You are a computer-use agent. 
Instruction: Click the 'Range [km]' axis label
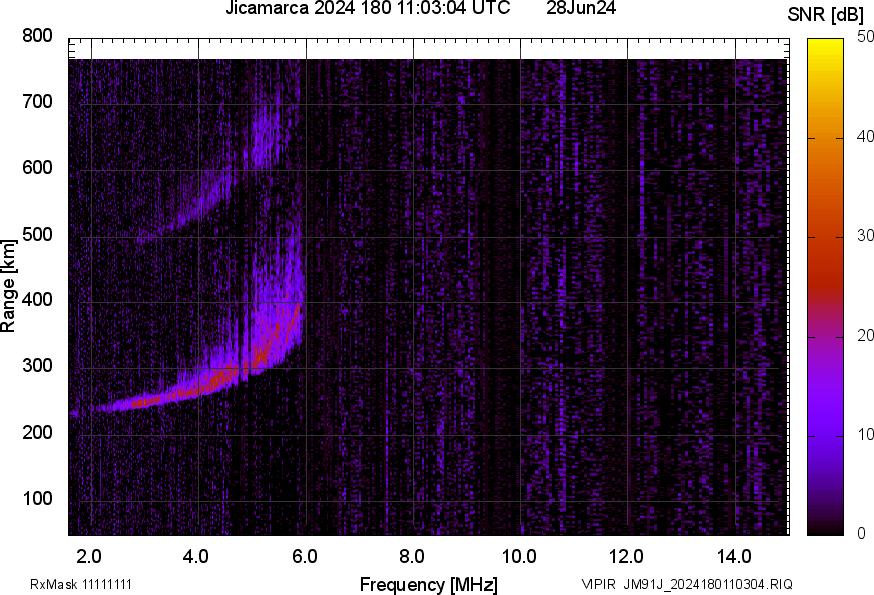(8, 286)
